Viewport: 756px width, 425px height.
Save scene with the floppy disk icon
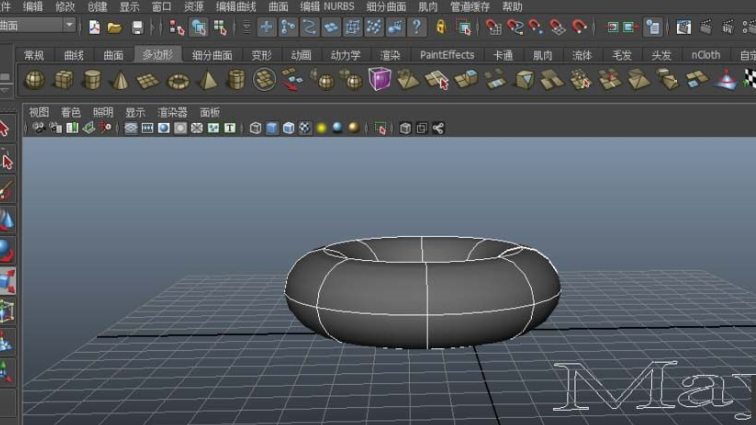click(138, 27)
